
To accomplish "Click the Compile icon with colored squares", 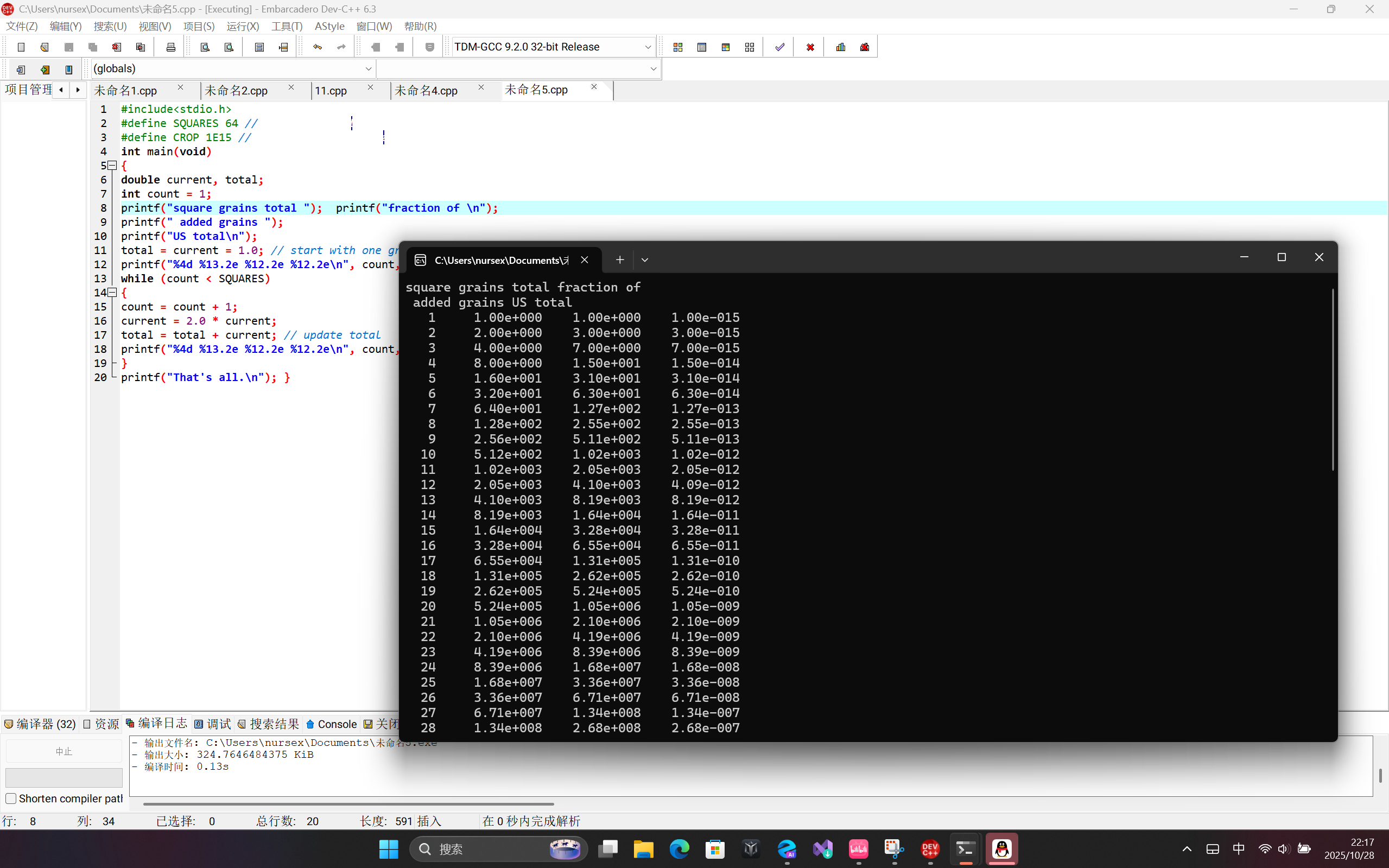I will coord(678,47).
